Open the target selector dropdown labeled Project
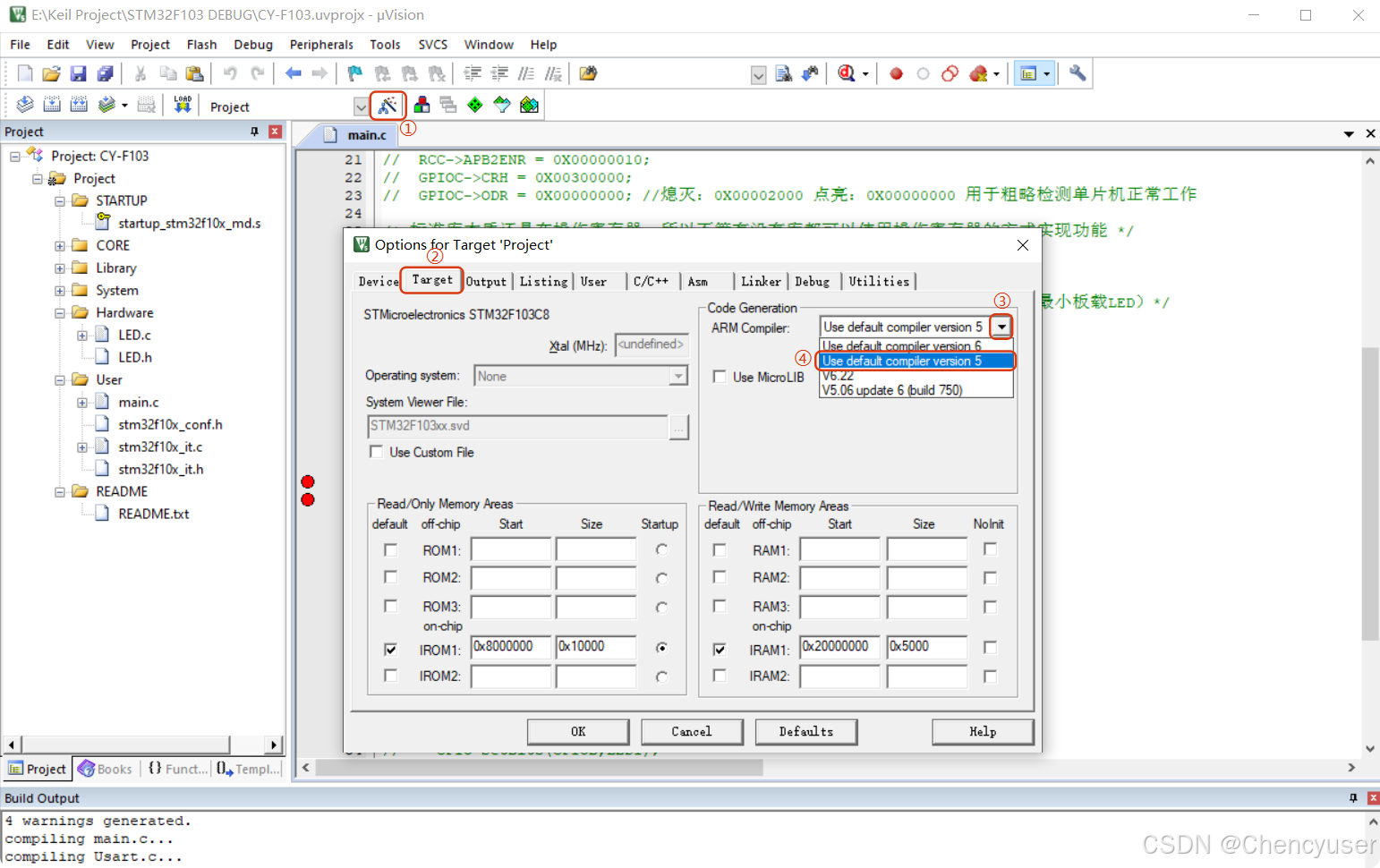Viewport: 1380px width, 868px height. pyautogui.click(x=361, y=106)
